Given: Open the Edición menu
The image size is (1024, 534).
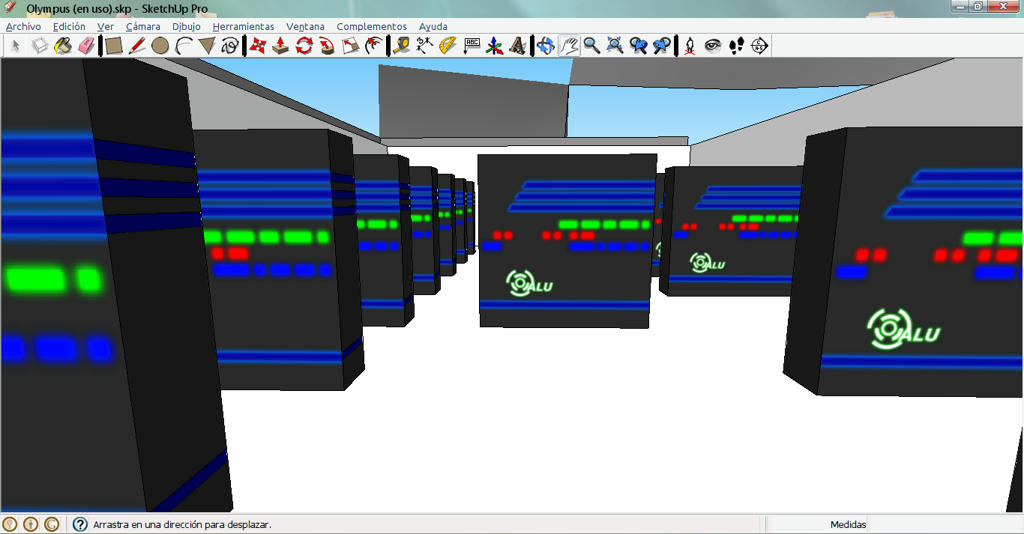Looking at the screenshot, I should click(x=69, y=27).
